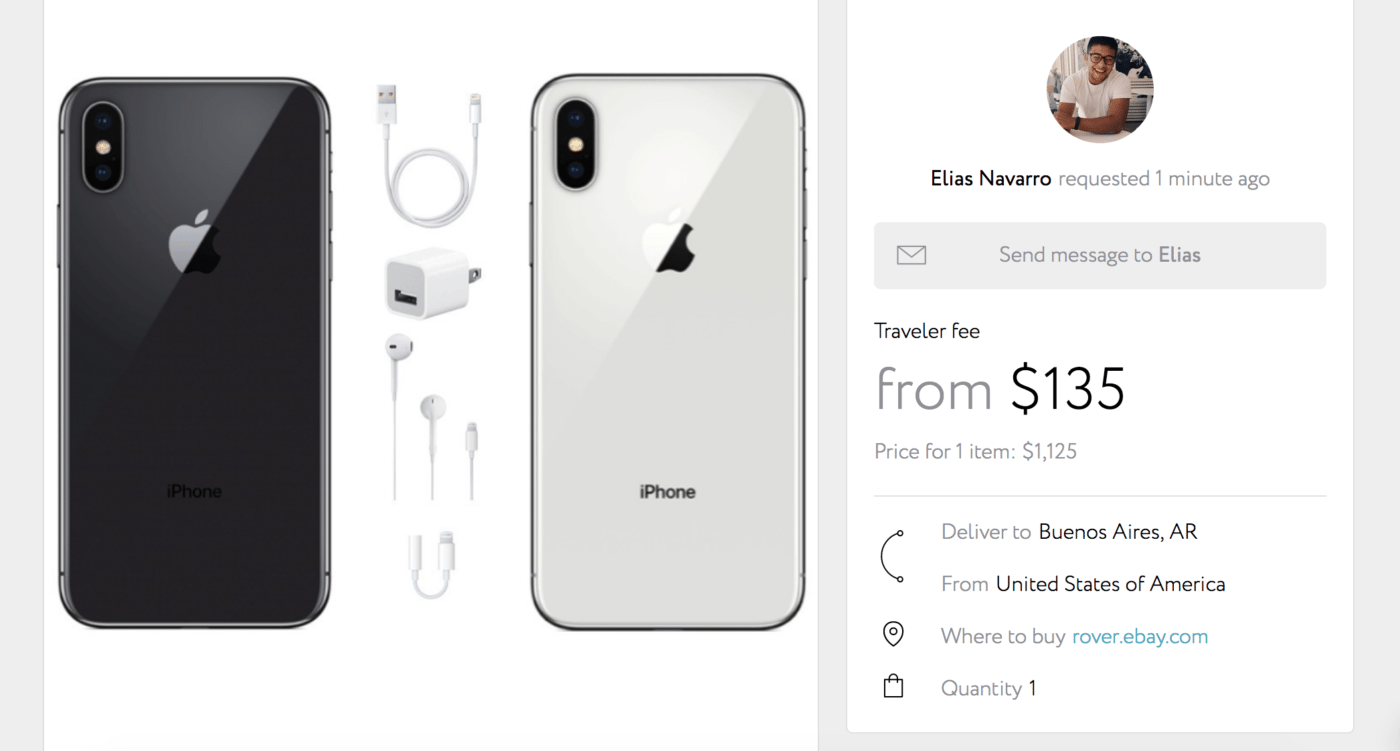The width and height of the screenshot is (1400, 751).
Task: Click the white power adapter image
Action: click(432, 282)
